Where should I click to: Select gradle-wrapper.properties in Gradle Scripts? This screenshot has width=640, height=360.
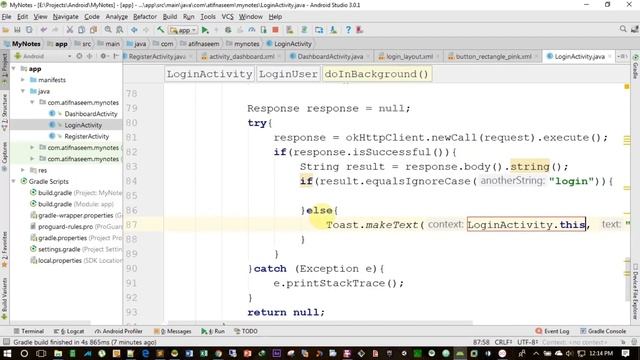pos(76,215)
